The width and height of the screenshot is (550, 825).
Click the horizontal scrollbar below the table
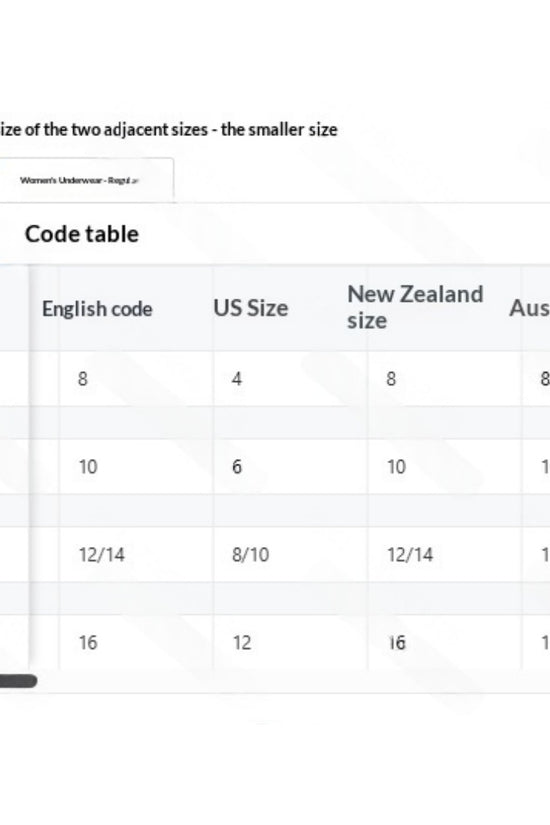(18, 681)
